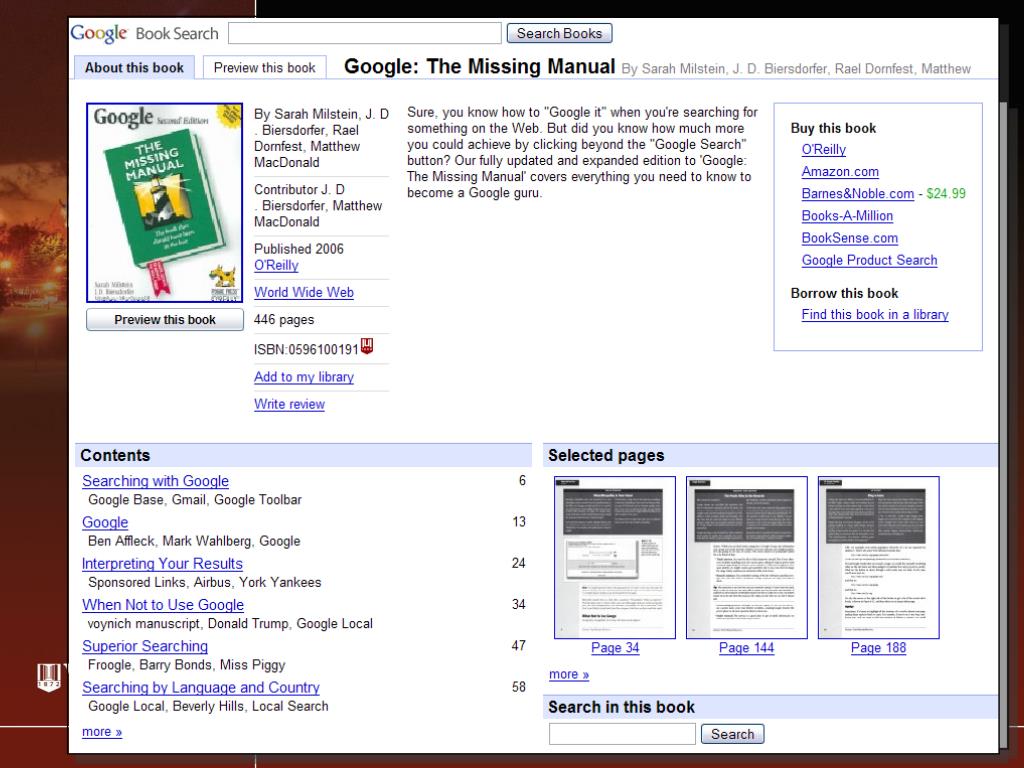
Task: Click the Sponsored Links, Airbus, York Yankees line
Action: pyautogui.click(x=204, y=582)
